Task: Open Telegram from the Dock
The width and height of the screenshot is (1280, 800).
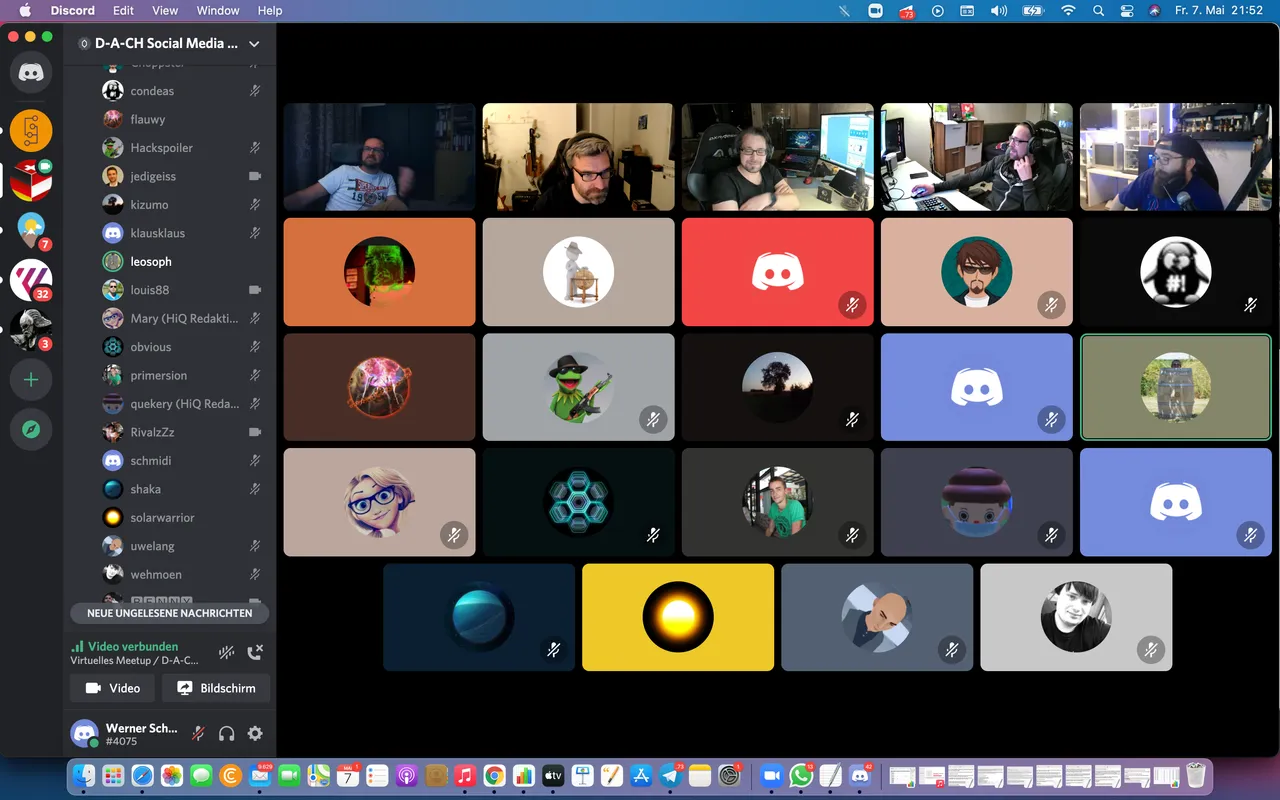Action: (670, 776)
